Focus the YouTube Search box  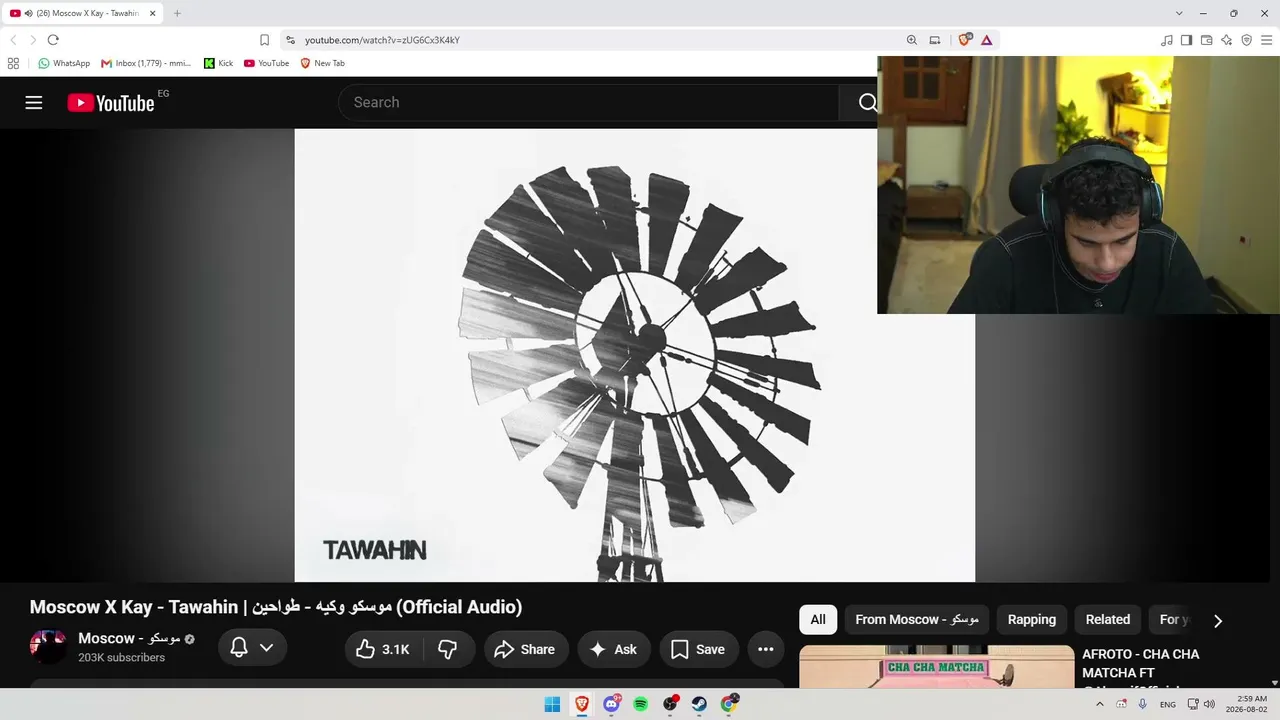click(590, 102)
